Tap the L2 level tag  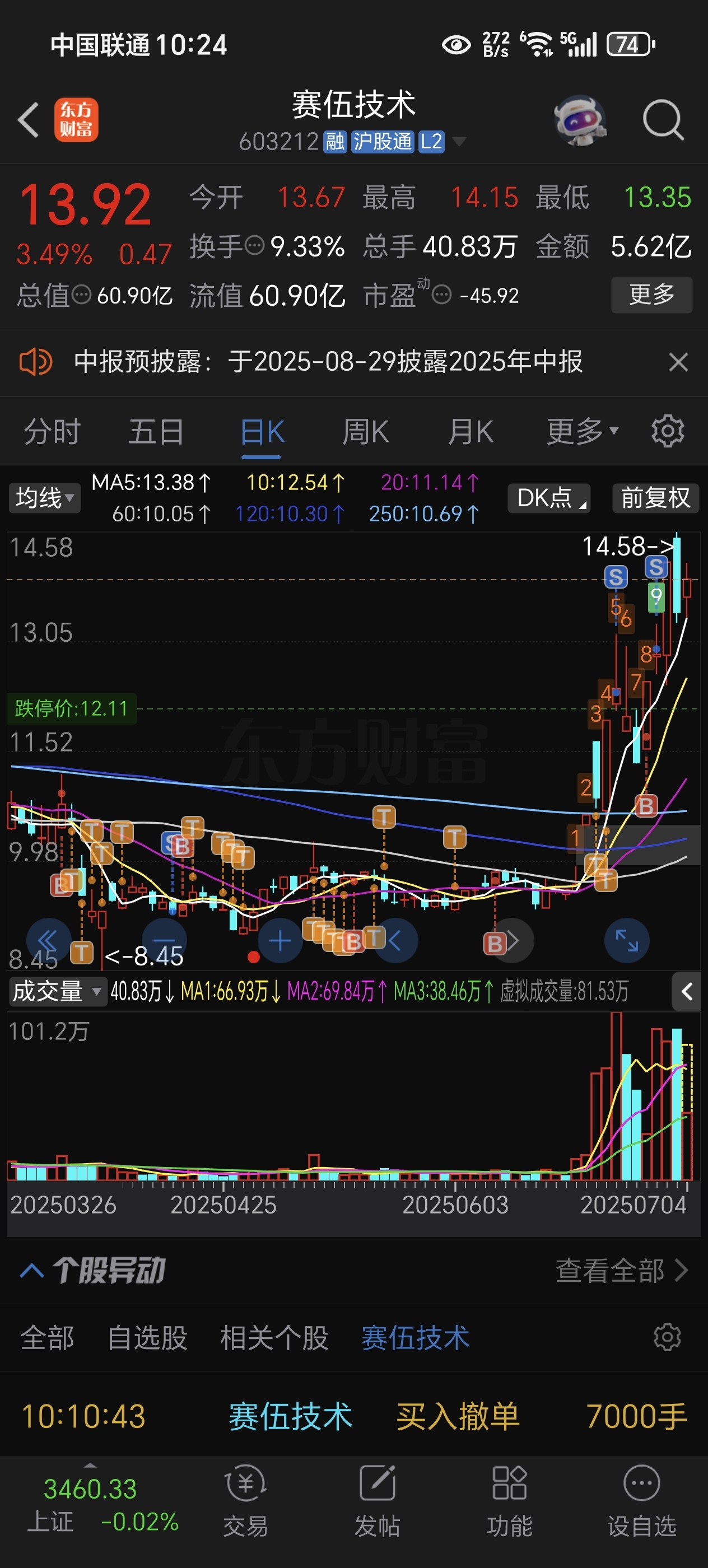coord(431,142)
